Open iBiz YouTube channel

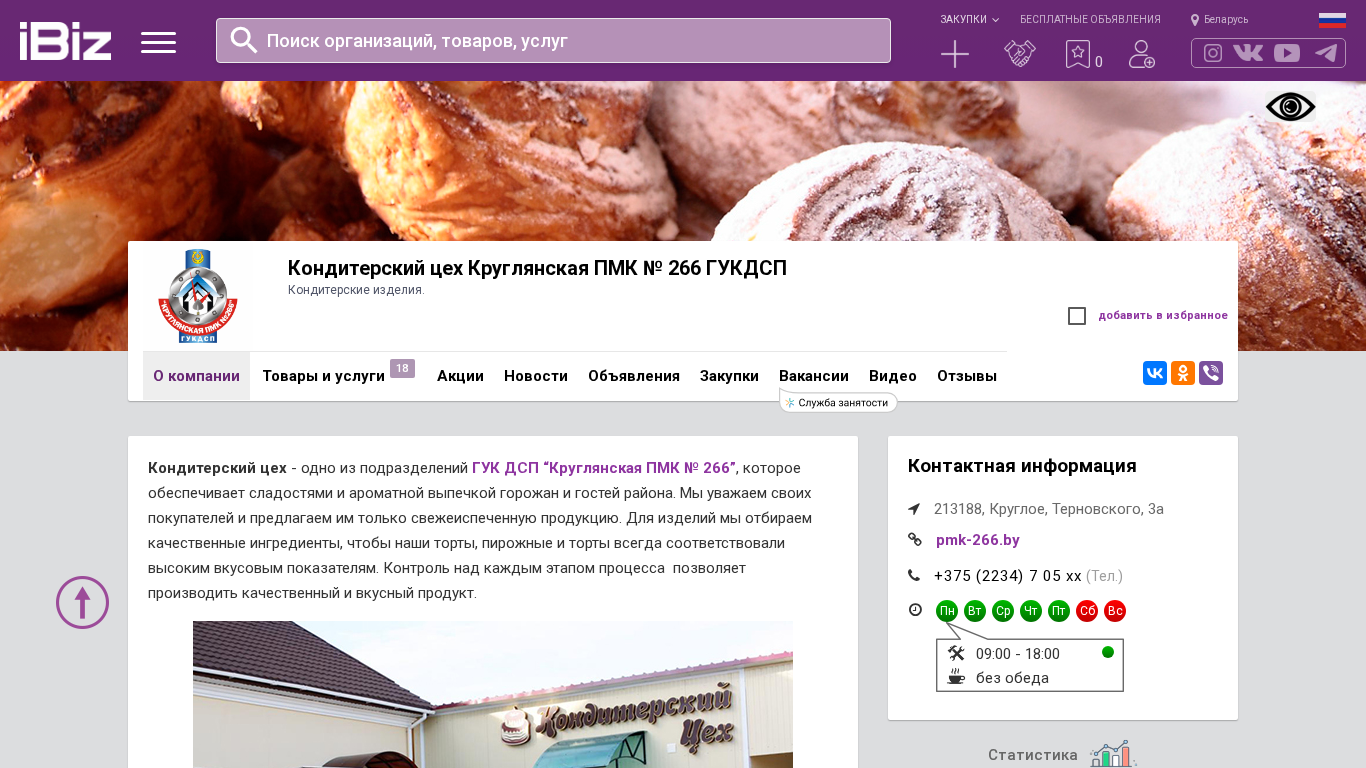tap(1287, 53)
